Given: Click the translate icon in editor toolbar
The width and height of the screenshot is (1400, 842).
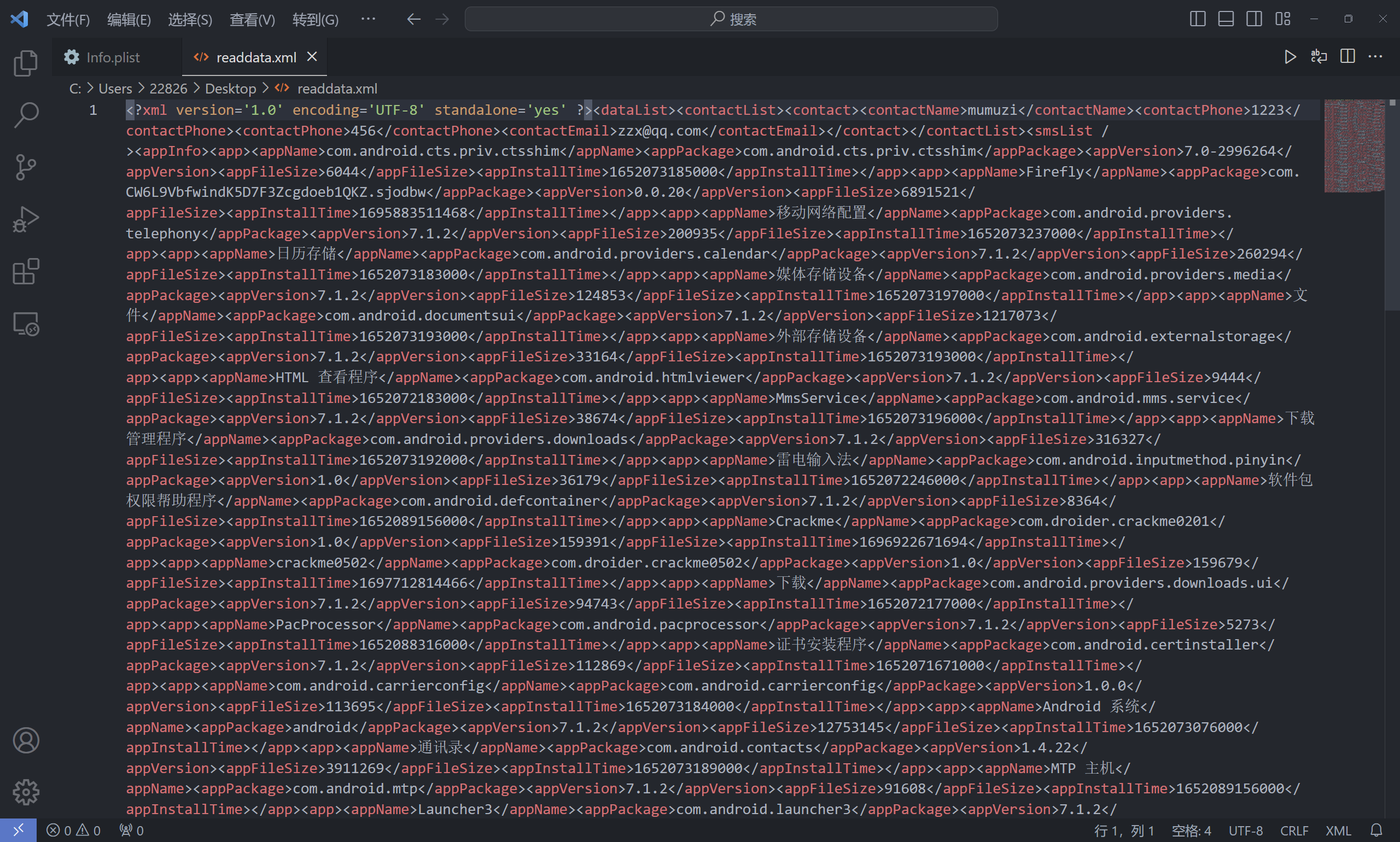Looking at the screenshot, I should [x=1319, y=57].
